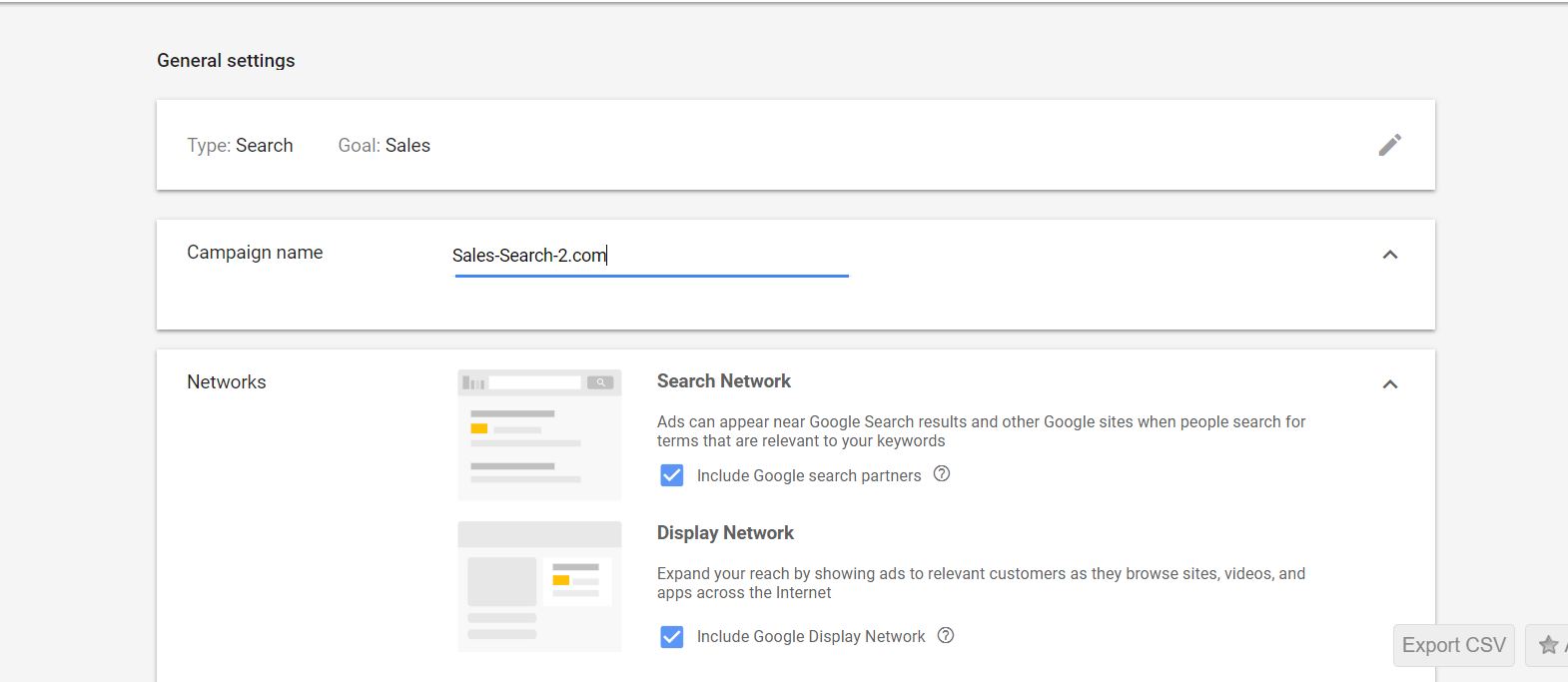The width and height of the screenshot is (1568, 682).
Task: Click the Search Network illustration thumbnail
Action: tap(539, 434)
